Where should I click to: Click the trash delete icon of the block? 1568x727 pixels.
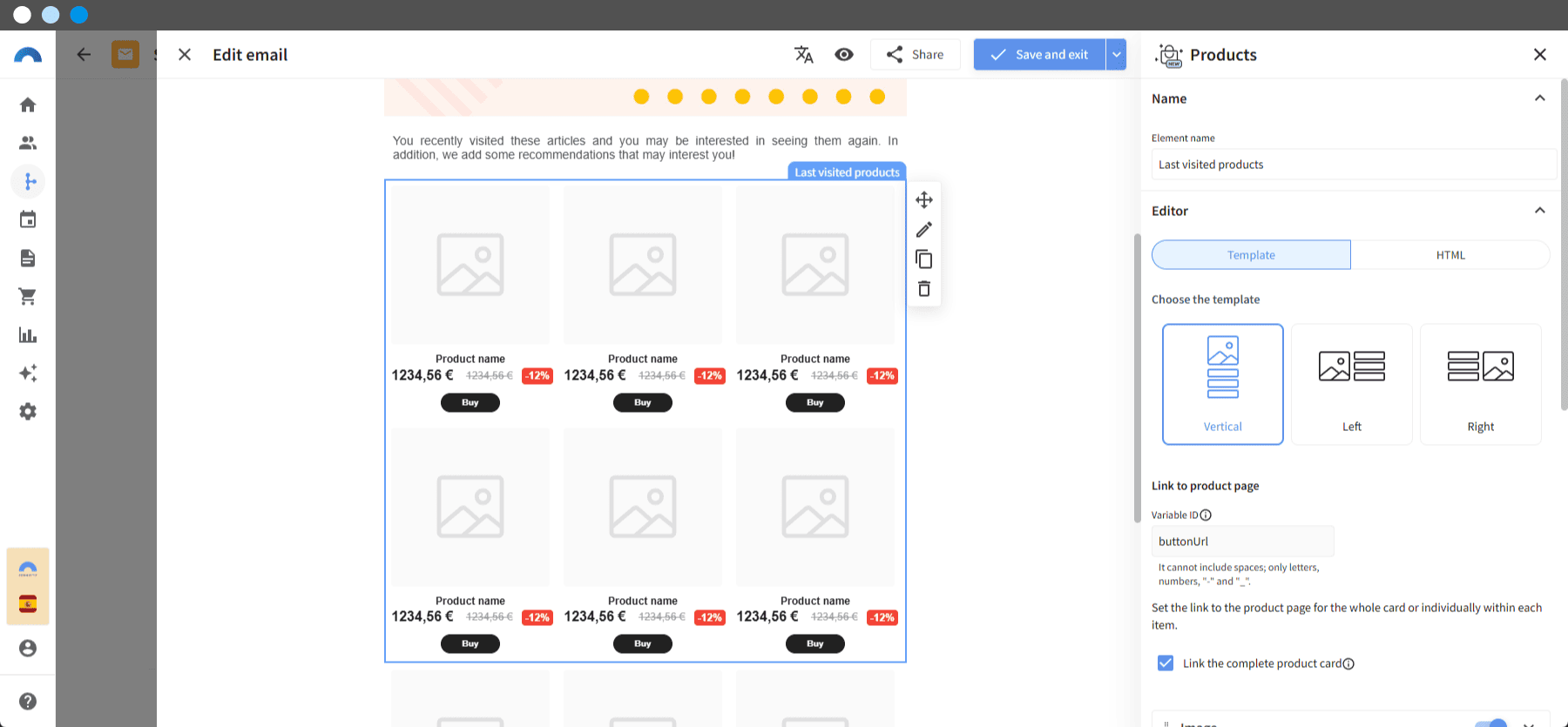[924, 289]
